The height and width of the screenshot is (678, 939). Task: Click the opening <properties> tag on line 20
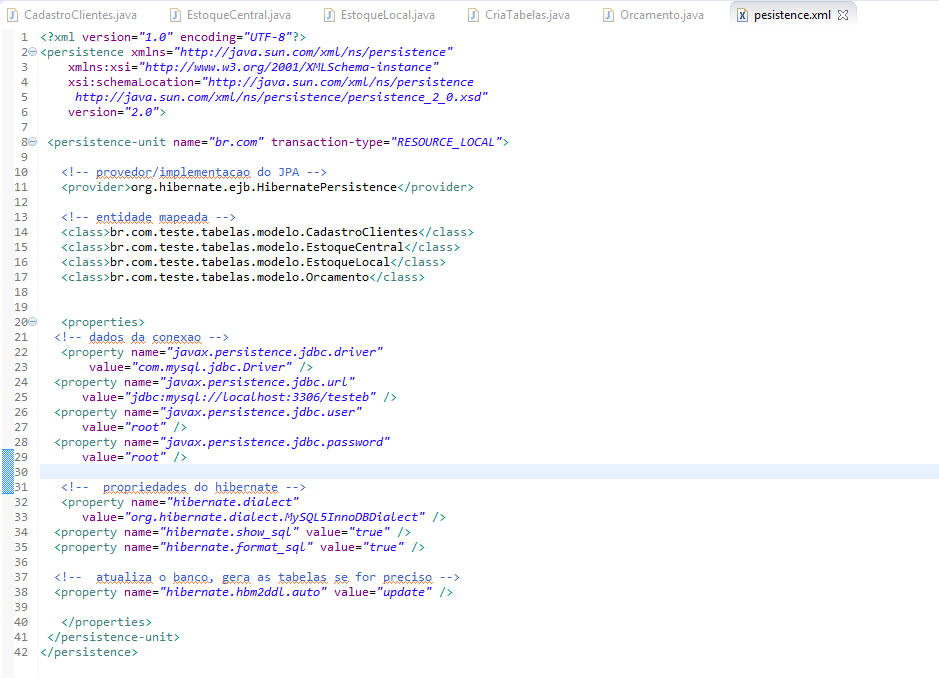coord(103,322)
